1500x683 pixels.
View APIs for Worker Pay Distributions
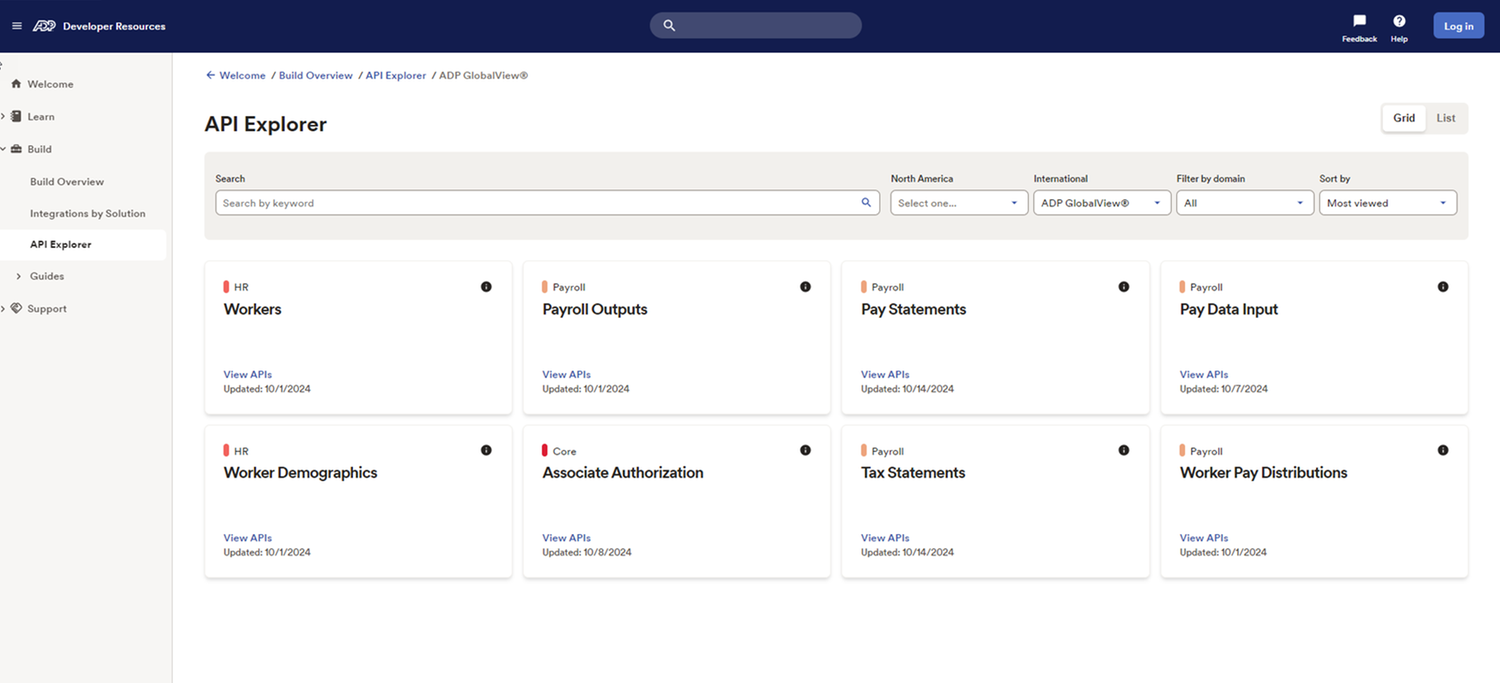click(x=1204, y=538)
